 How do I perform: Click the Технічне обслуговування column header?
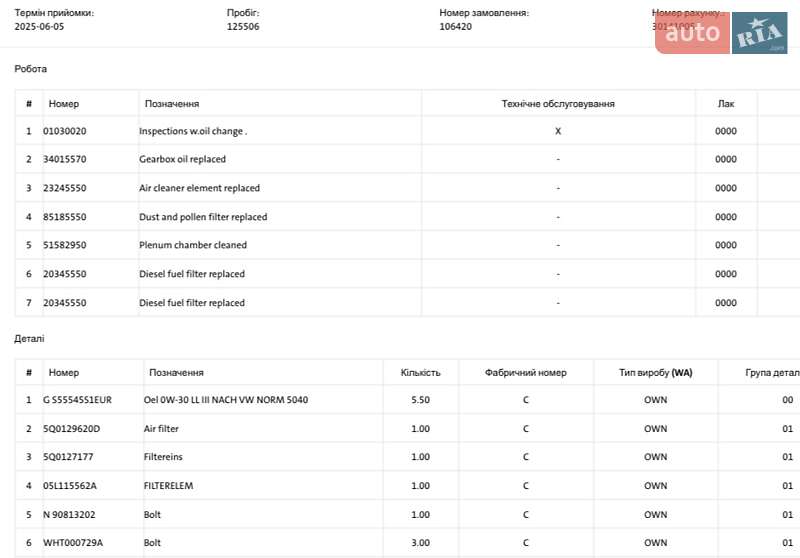tap(558, 104)
